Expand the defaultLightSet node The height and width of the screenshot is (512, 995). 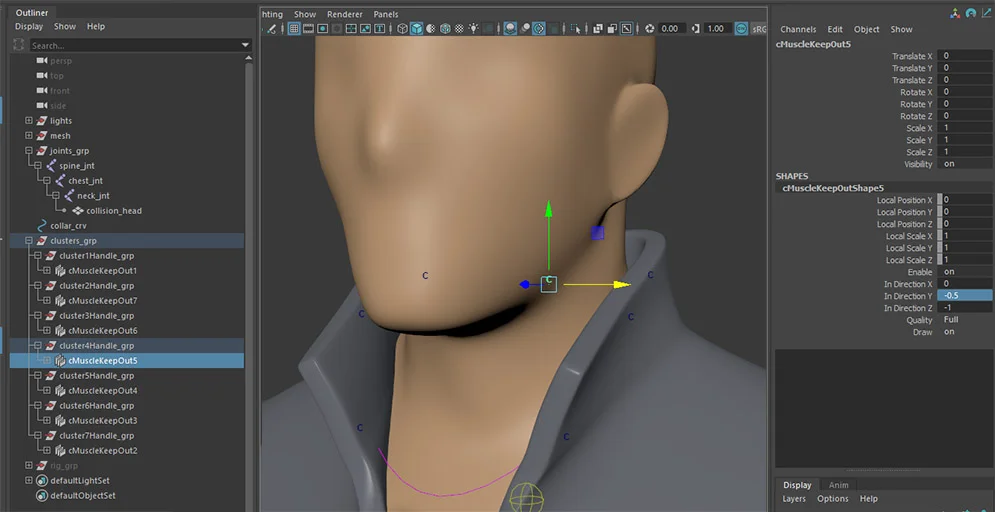point(29,481)
